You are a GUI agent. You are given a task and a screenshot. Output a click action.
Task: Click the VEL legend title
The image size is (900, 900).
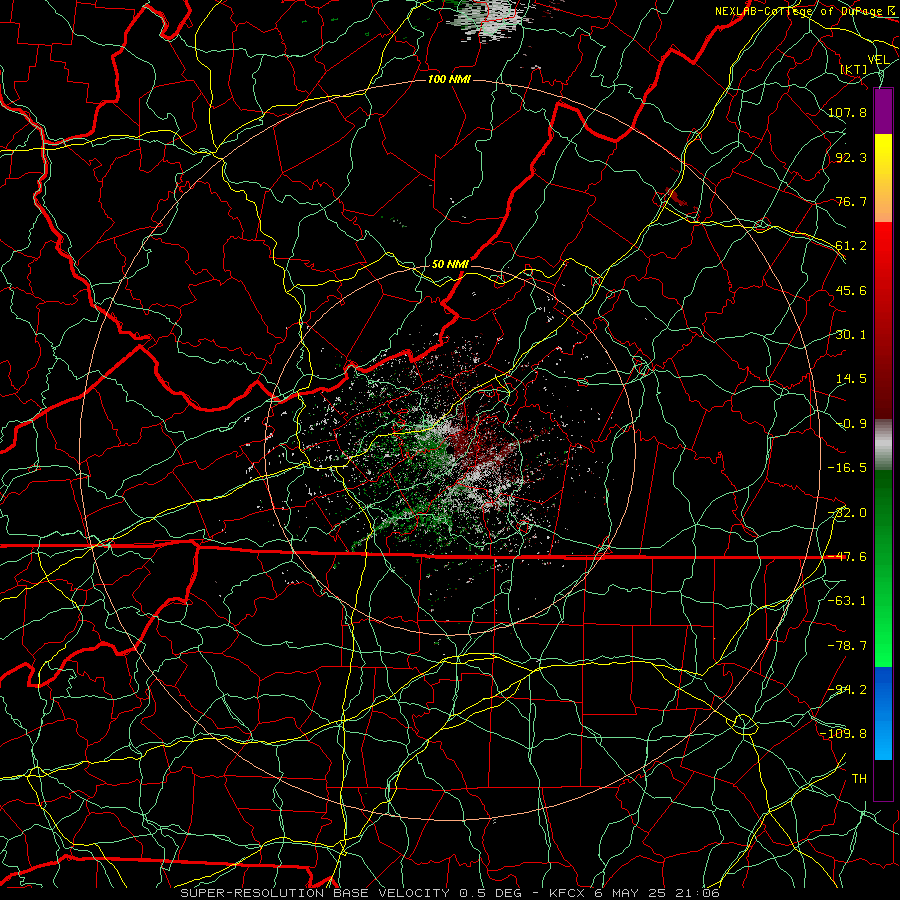[878, 60]
